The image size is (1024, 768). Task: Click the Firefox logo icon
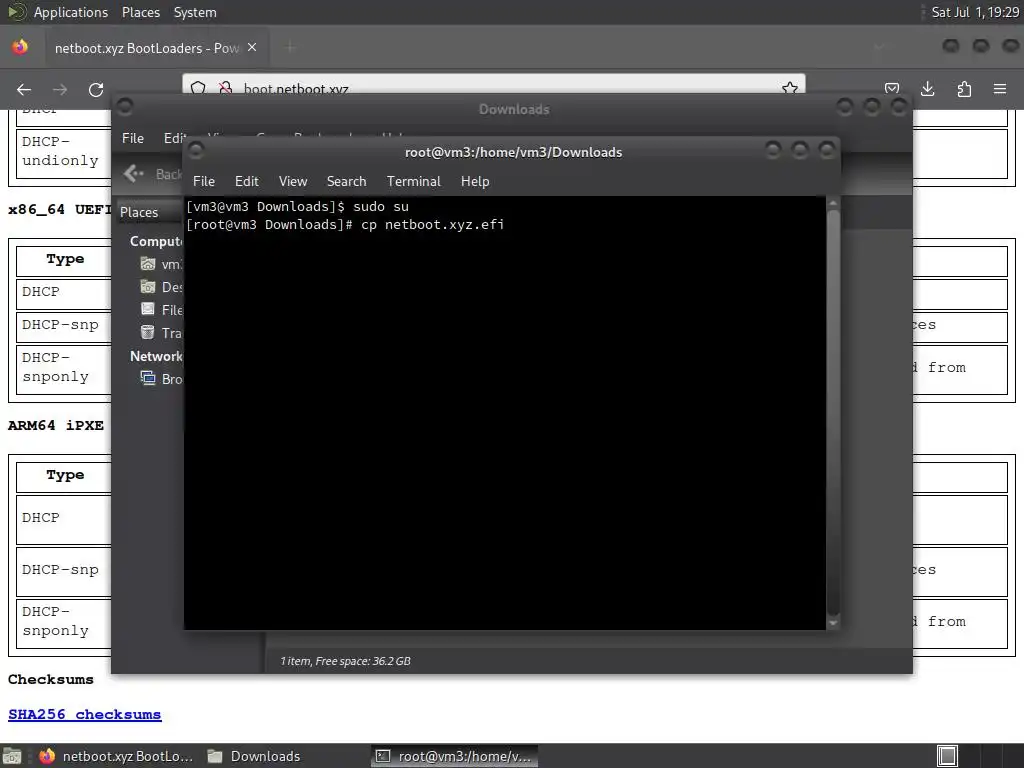point(20,47)
